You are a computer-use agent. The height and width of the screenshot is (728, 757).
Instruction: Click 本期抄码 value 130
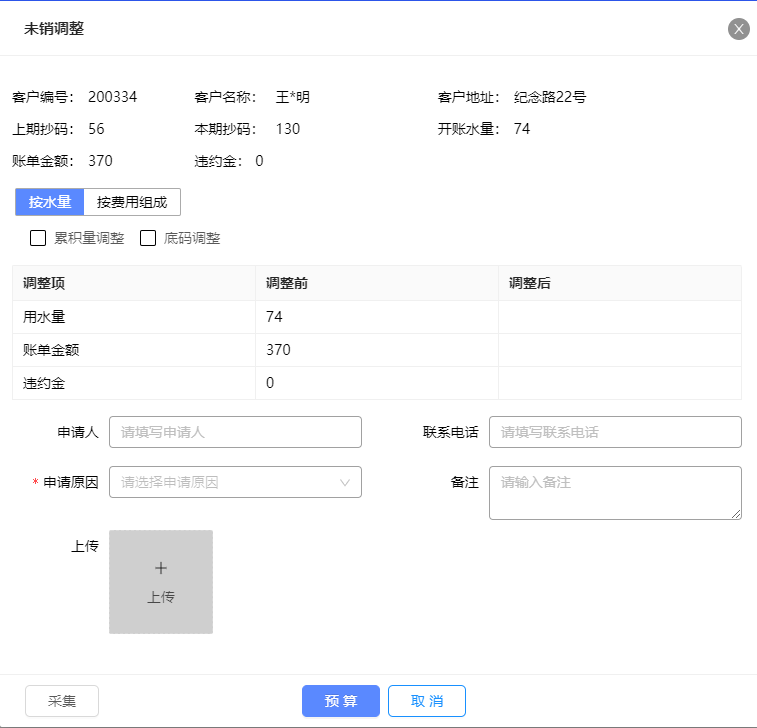288,129
